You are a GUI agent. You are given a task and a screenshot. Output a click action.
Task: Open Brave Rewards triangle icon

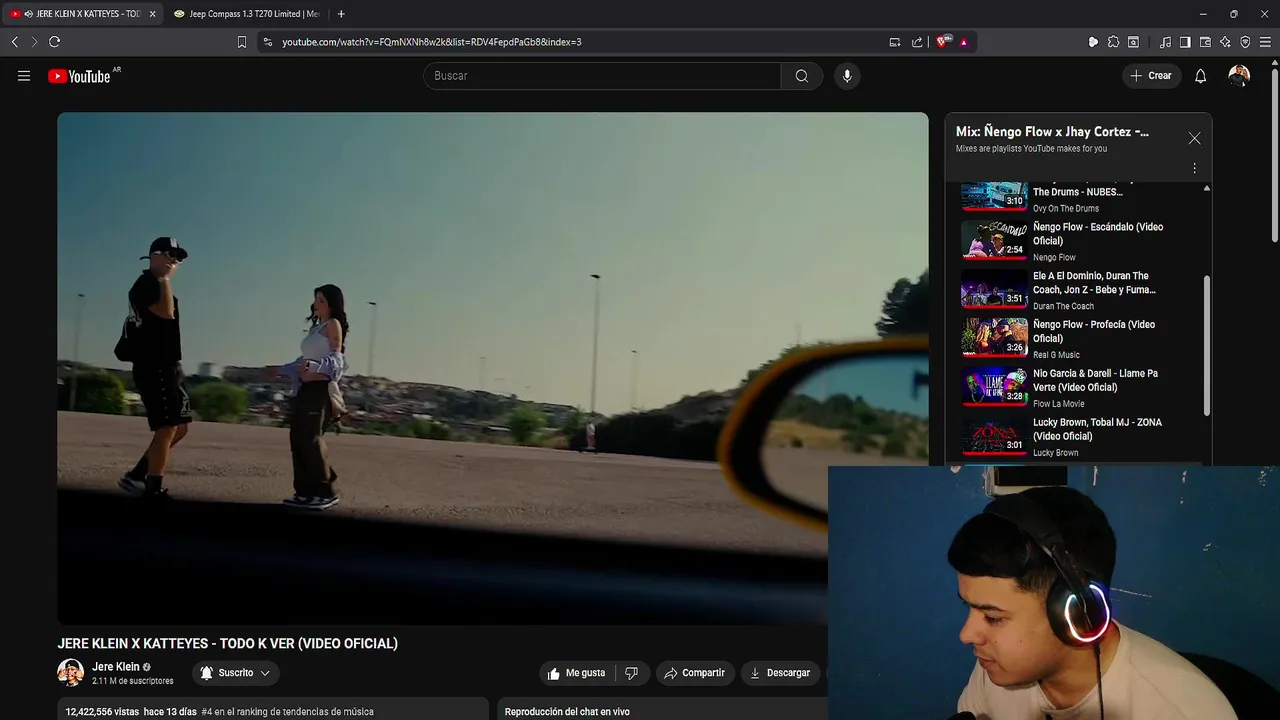pos(964,42)
